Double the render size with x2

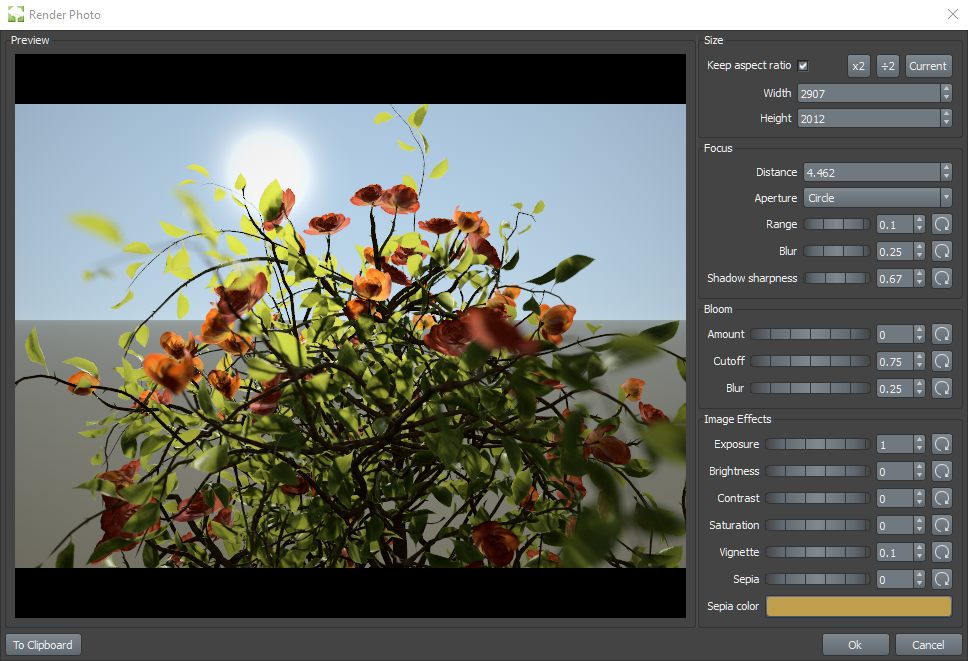(858, 66)
